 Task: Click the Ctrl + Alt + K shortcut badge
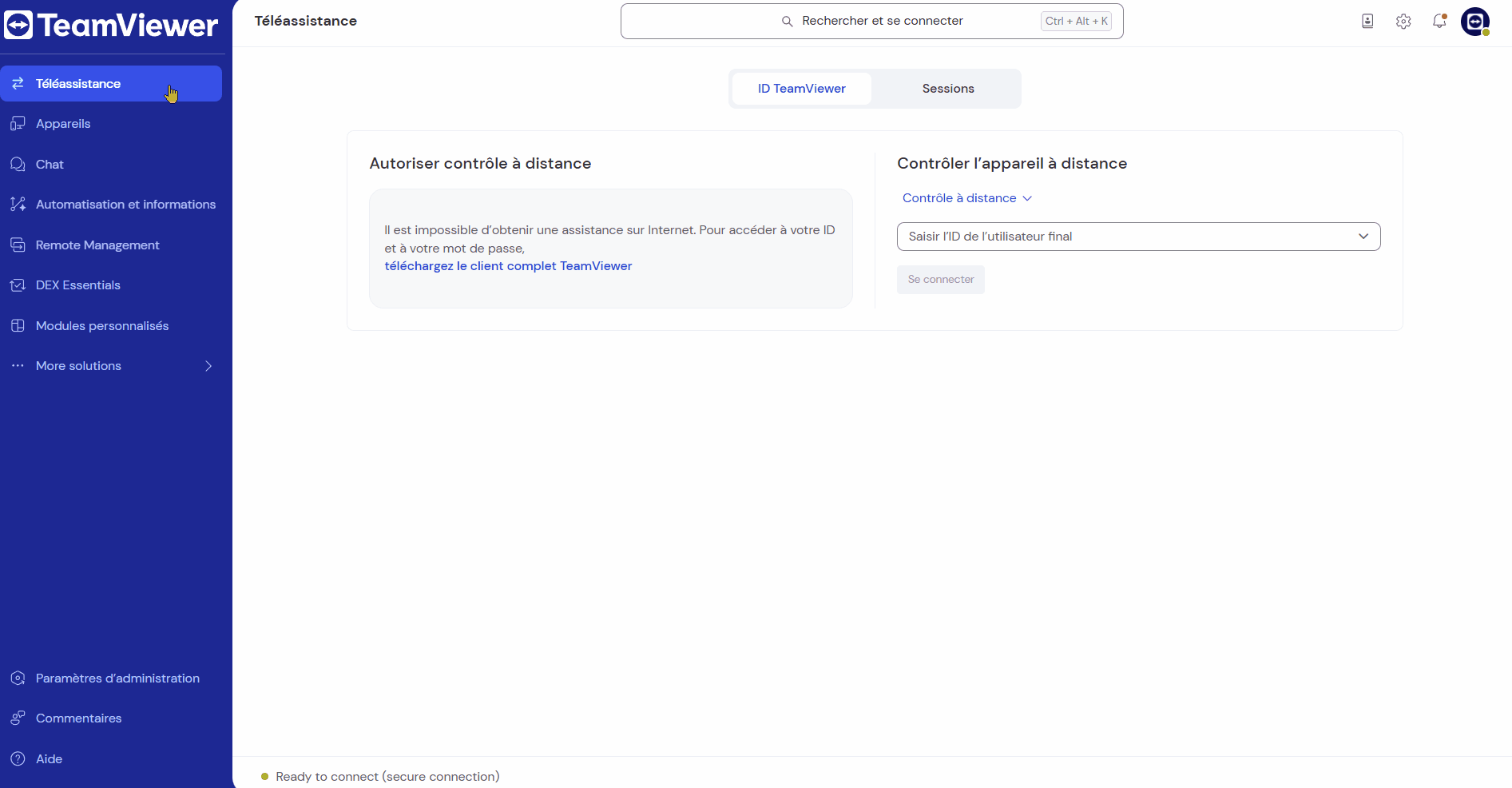(x=1077, y=22)
